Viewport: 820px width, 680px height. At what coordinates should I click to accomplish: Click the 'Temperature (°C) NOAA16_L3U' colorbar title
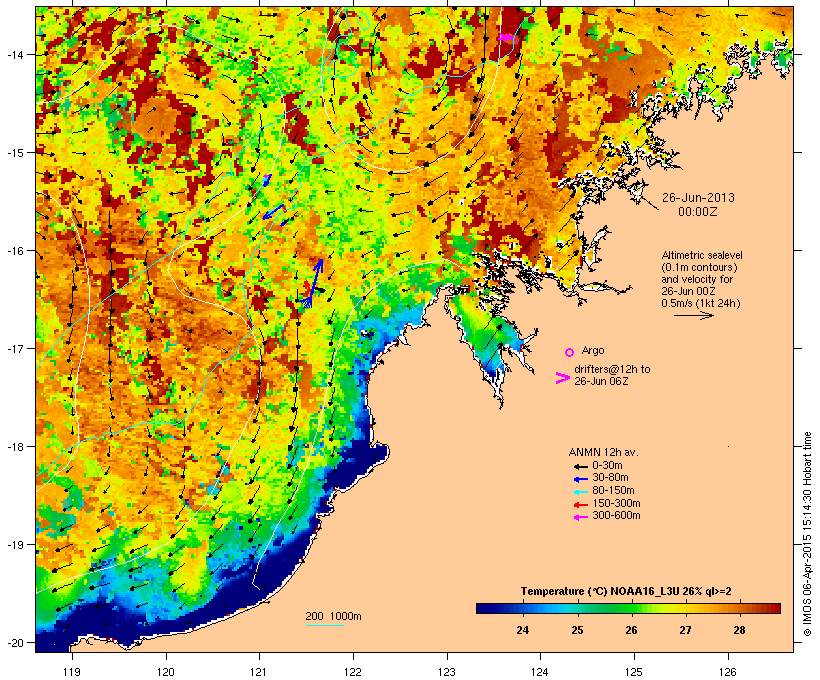[601, 591]
